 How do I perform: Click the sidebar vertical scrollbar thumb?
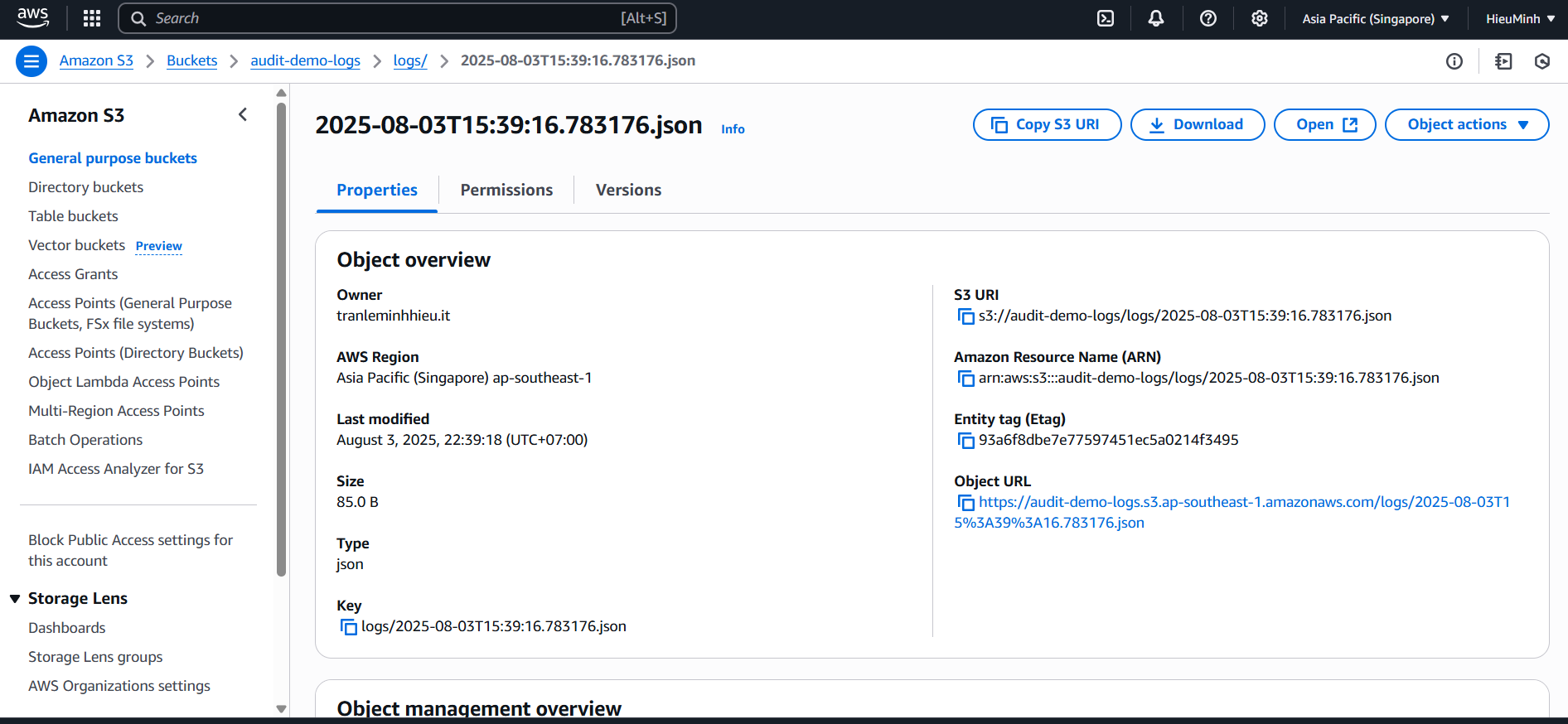coord(281,339)
